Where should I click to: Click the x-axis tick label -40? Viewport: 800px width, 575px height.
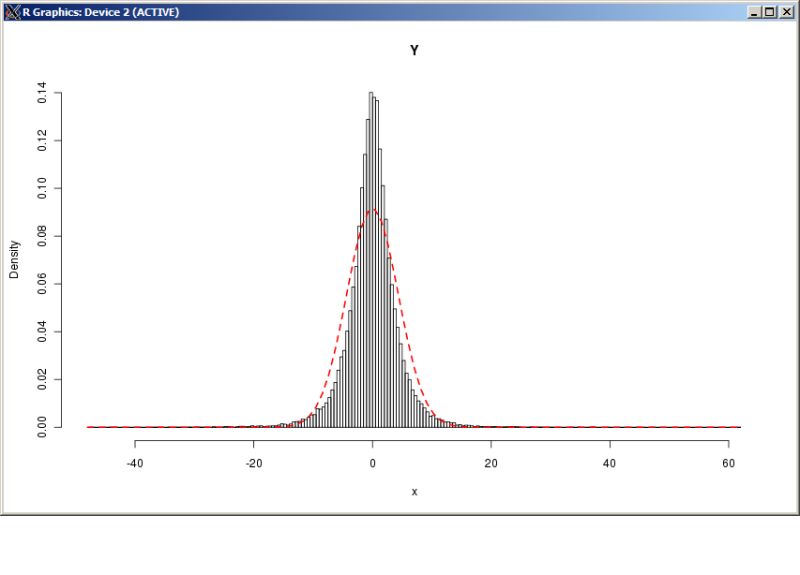point(135,463)
